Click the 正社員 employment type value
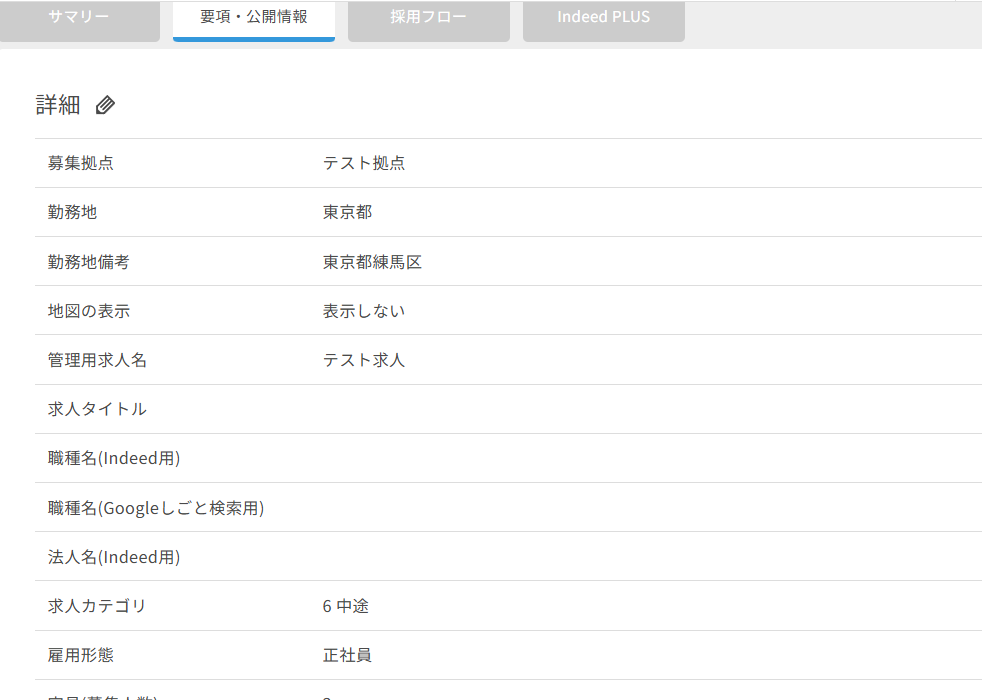Screen dimensions: 982x700 pos(347,655)
